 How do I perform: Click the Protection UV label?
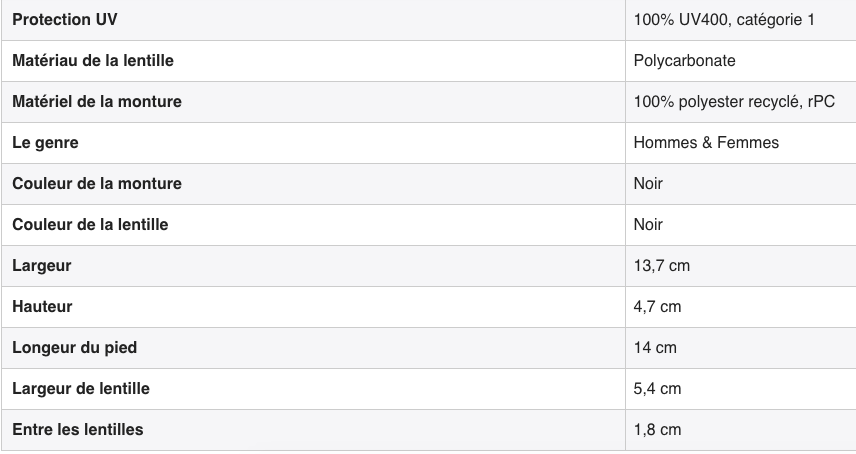coord(64,20)
